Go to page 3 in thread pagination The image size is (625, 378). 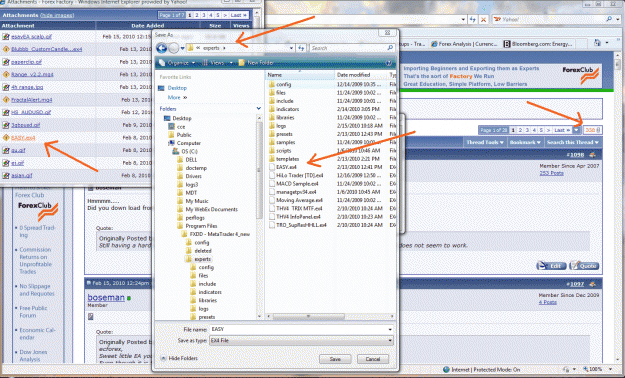[527, 130]
